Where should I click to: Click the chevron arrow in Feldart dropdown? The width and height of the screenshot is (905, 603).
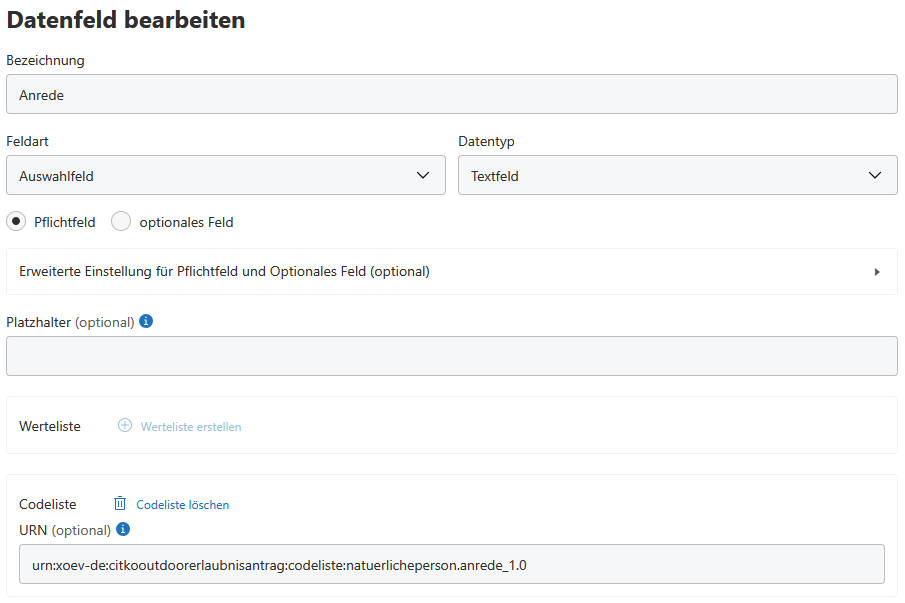tap(423, 176)
